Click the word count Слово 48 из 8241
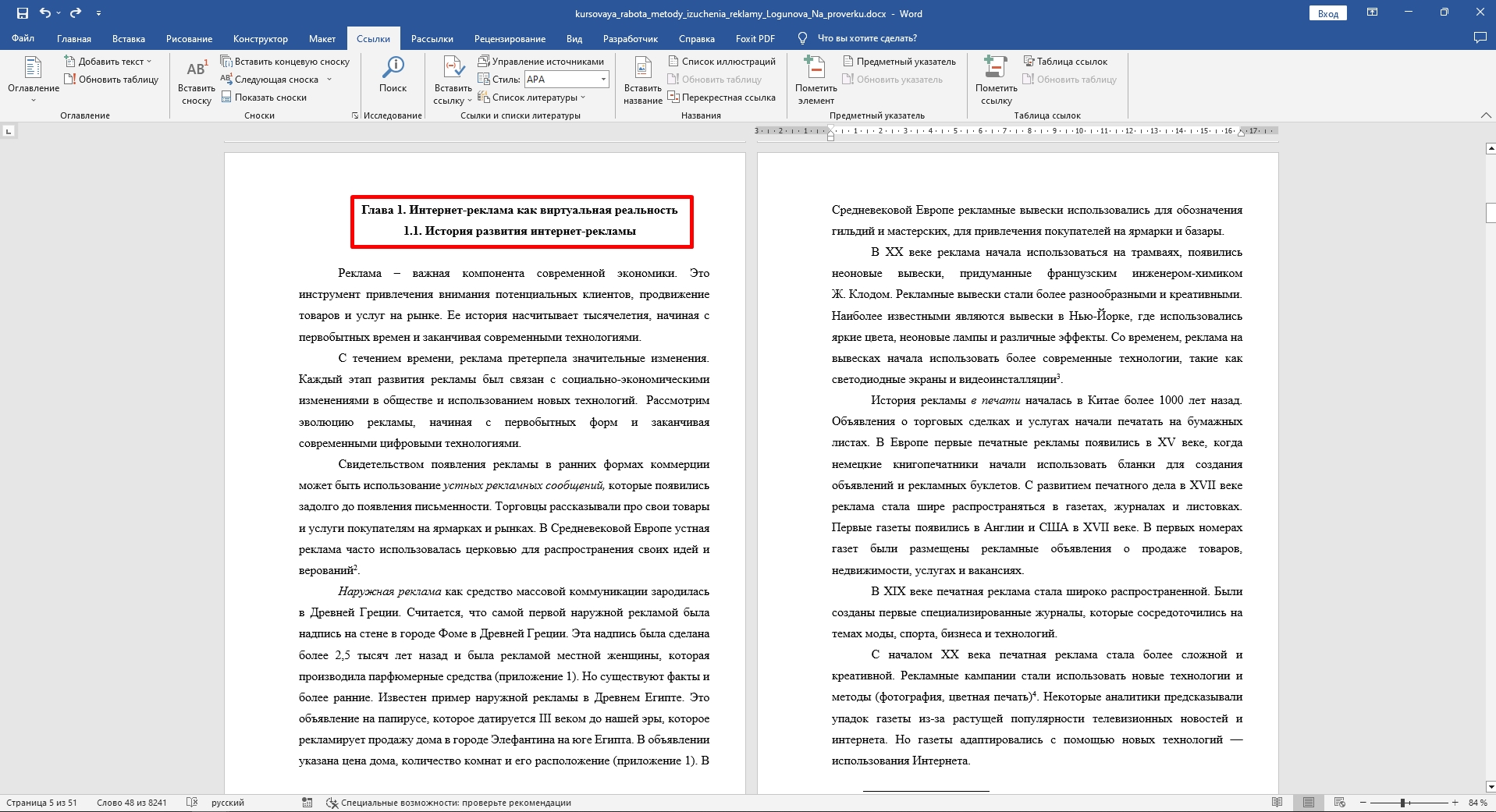1496x812 pixels. [132, 803]
